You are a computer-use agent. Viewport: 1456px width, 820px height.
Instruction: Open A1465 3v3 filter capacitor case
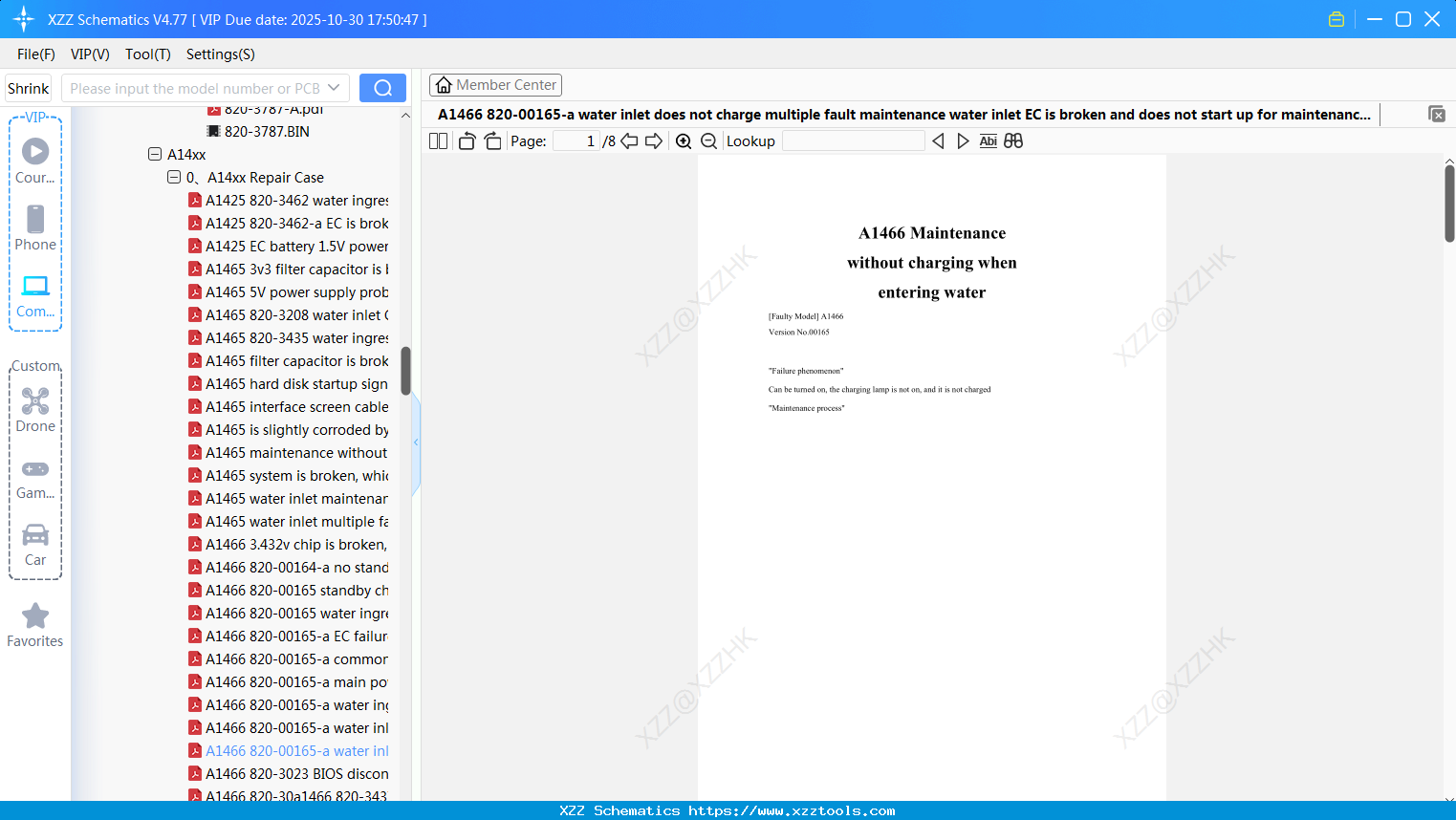pyautogui.click(x=289, y=270)
